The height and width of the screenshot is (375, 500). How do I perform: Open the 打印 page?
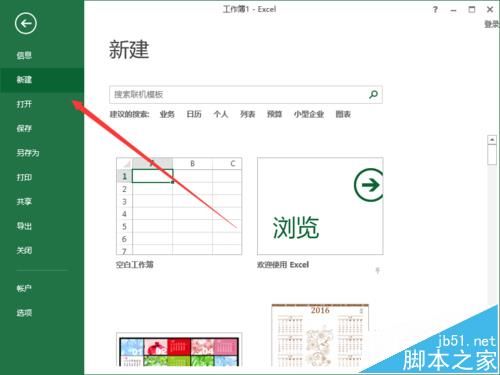click(24, 177)
